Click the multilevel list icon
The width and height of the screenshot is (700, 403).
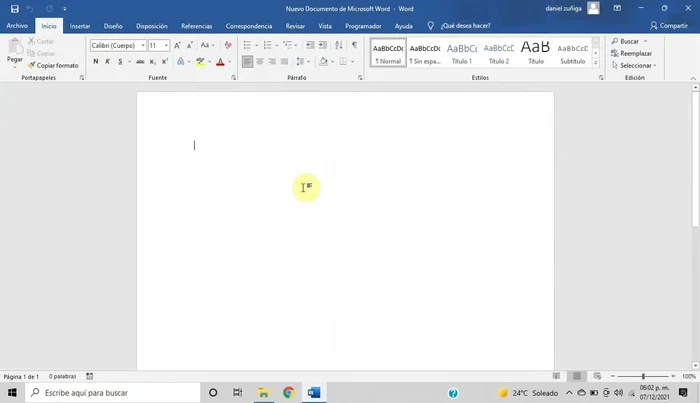click(288, 45)
